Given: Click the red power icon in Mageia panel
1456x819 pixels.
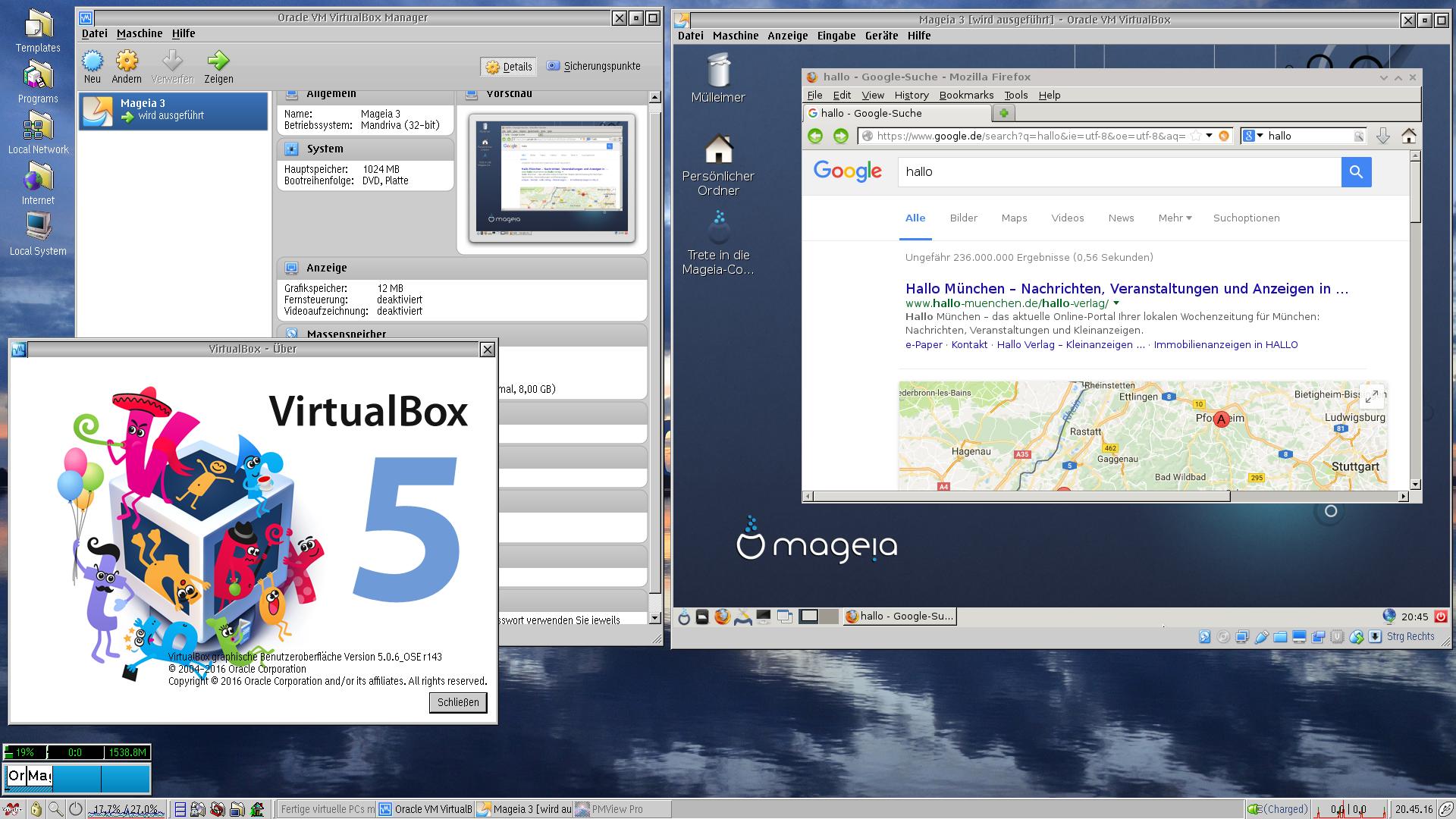Looking at the screenshot, I should point(1441,617).
